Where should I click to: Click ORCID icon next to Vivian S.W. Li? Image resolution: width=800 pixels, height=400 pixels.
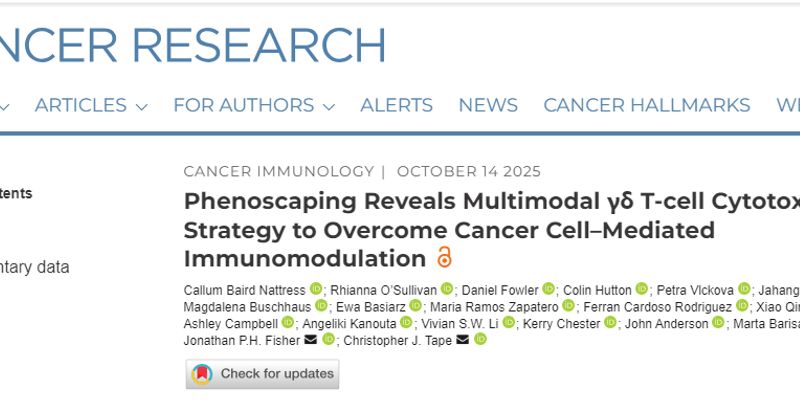pos(509,323)
